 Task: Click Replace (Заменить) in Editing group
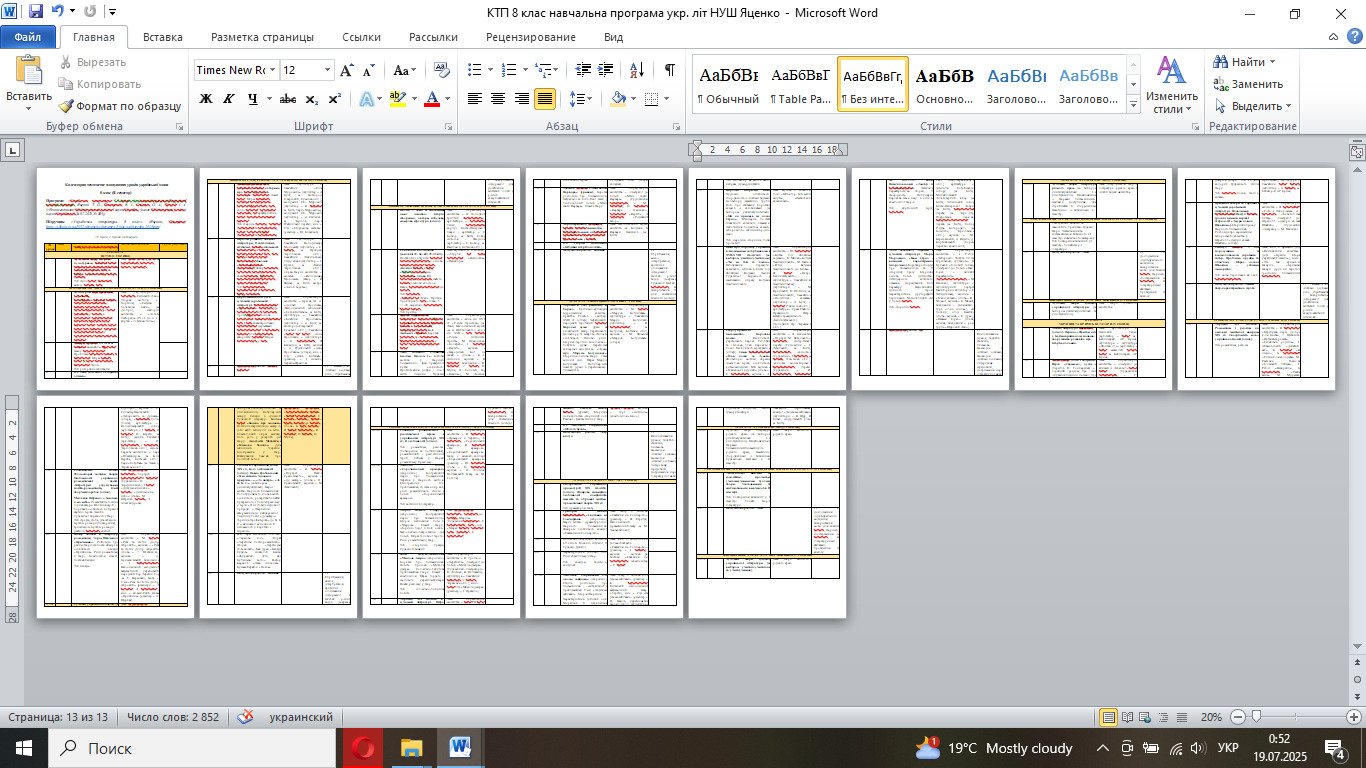tap(1247, 84)
